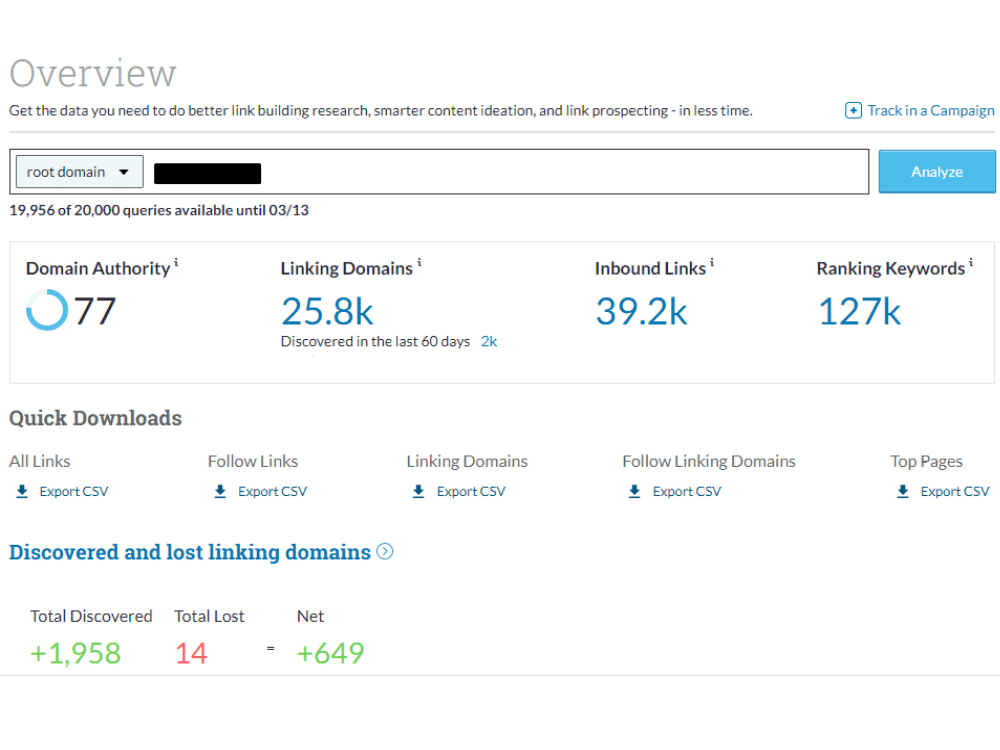Click the Top Pages download icon
Image resolution: width=1000 pixels, height=750 pixels.
tap(903, 491)
